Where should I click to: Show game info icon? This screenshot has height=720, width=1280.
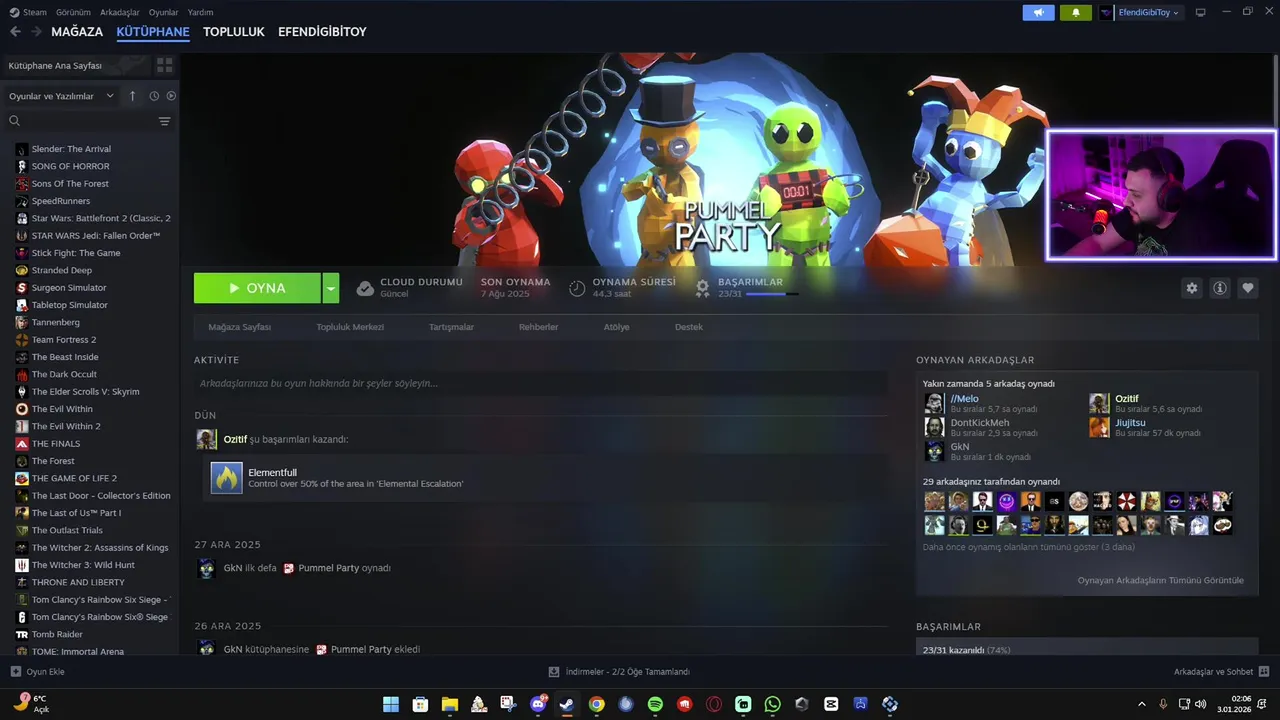[x=1220, y=288]
